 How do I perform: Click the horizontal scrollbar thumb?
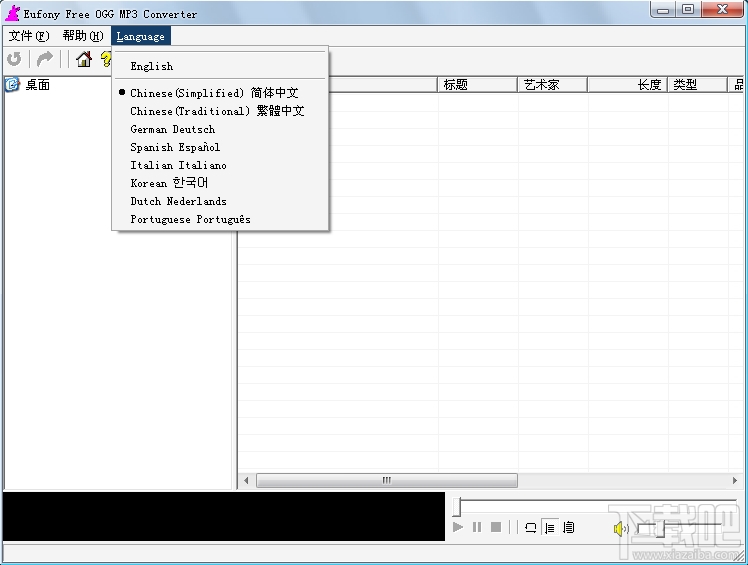387,481
